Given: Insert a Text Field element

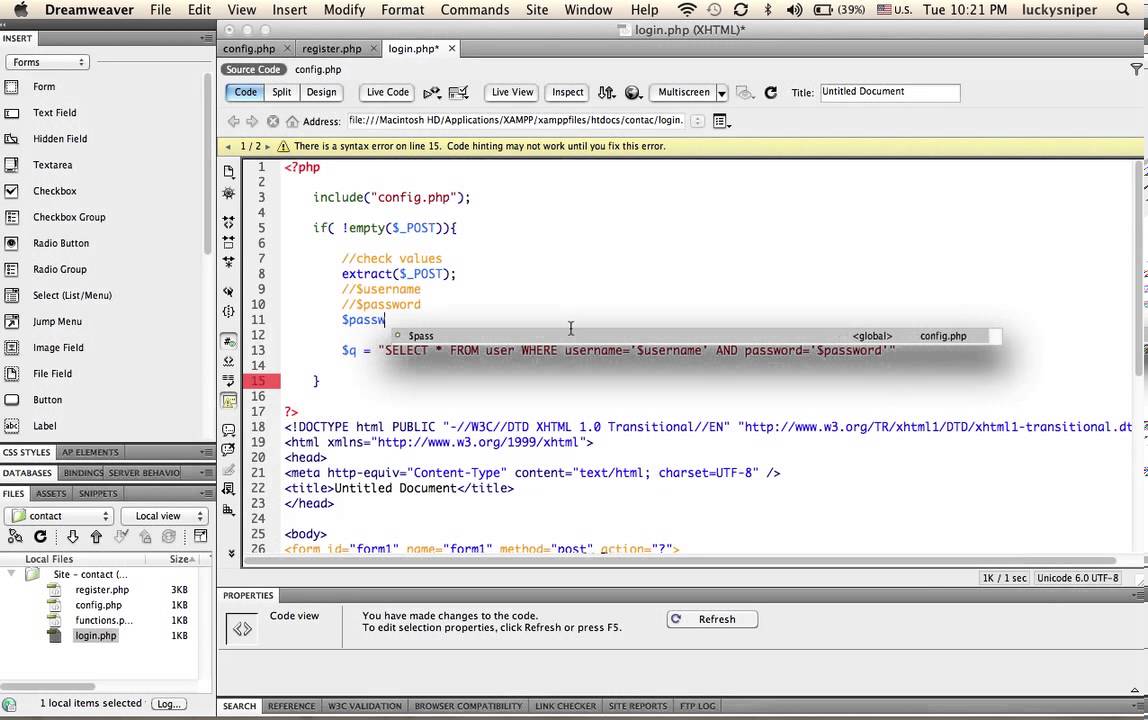Looking at the screenshot, I should 54,113.
